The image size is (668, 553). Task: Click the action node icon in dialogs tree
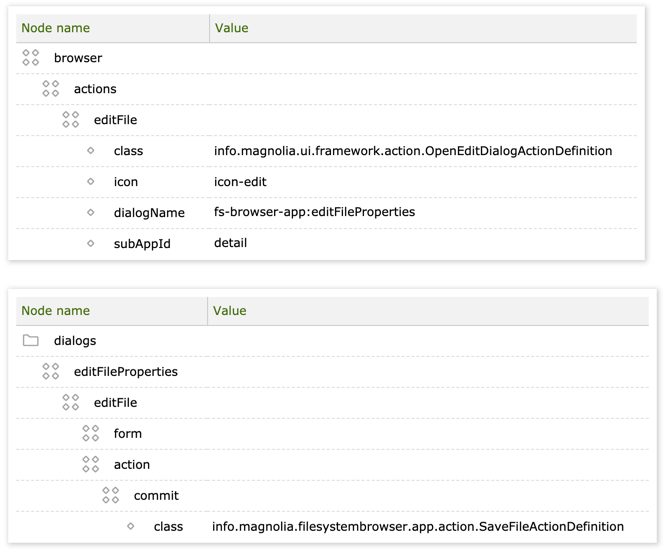91,465
